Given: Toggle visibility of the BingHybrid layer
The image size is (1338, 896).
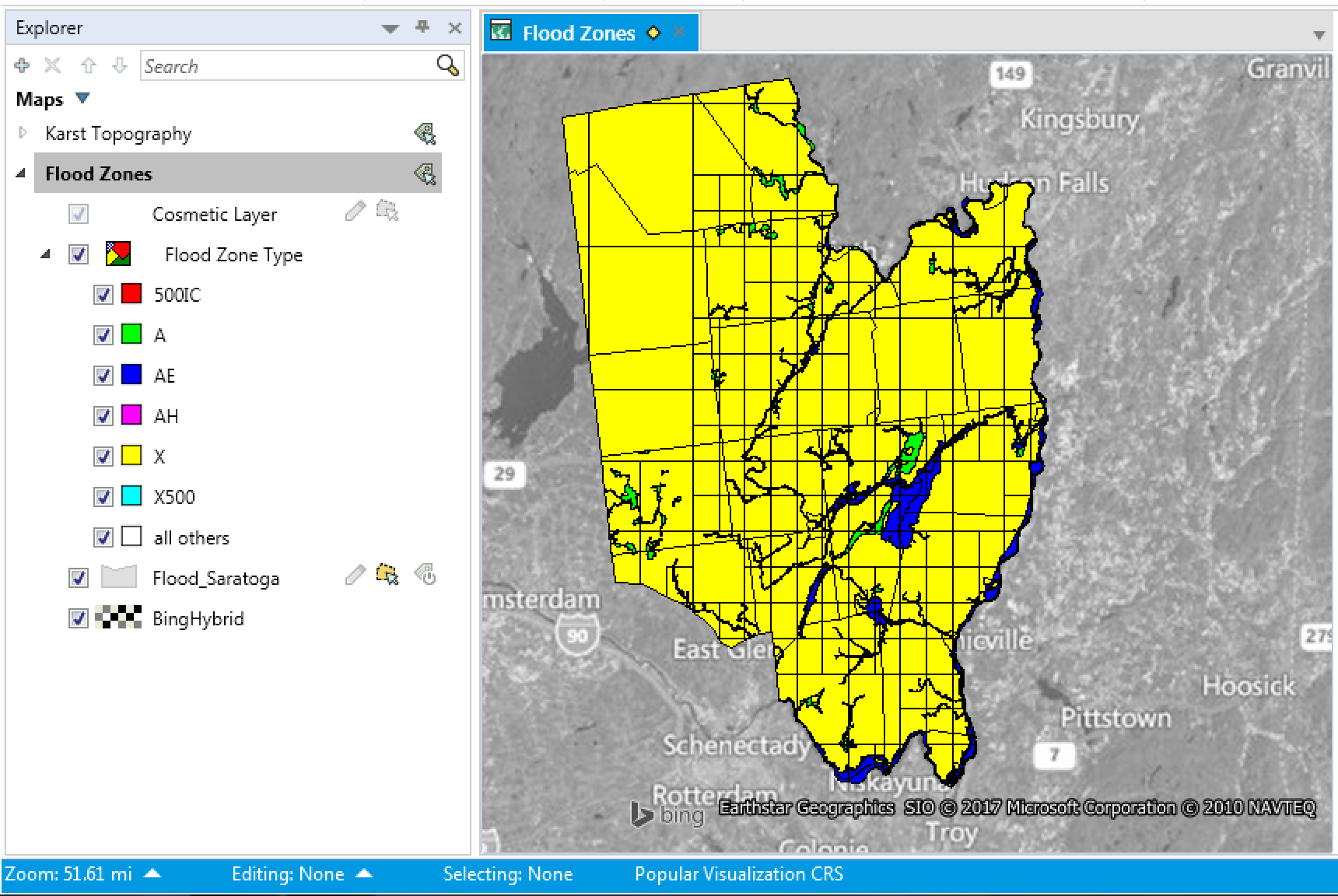Looking at the screenshot, I should click(78, 618).
